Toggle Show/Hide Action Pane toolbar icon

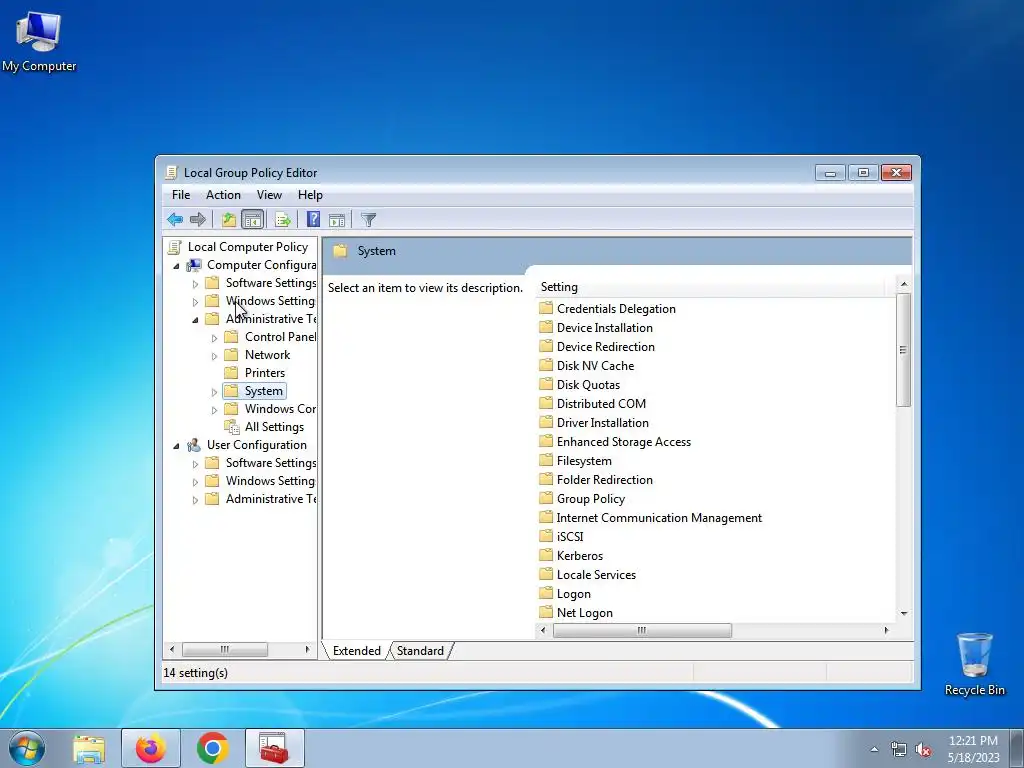(x=337, y=220)
